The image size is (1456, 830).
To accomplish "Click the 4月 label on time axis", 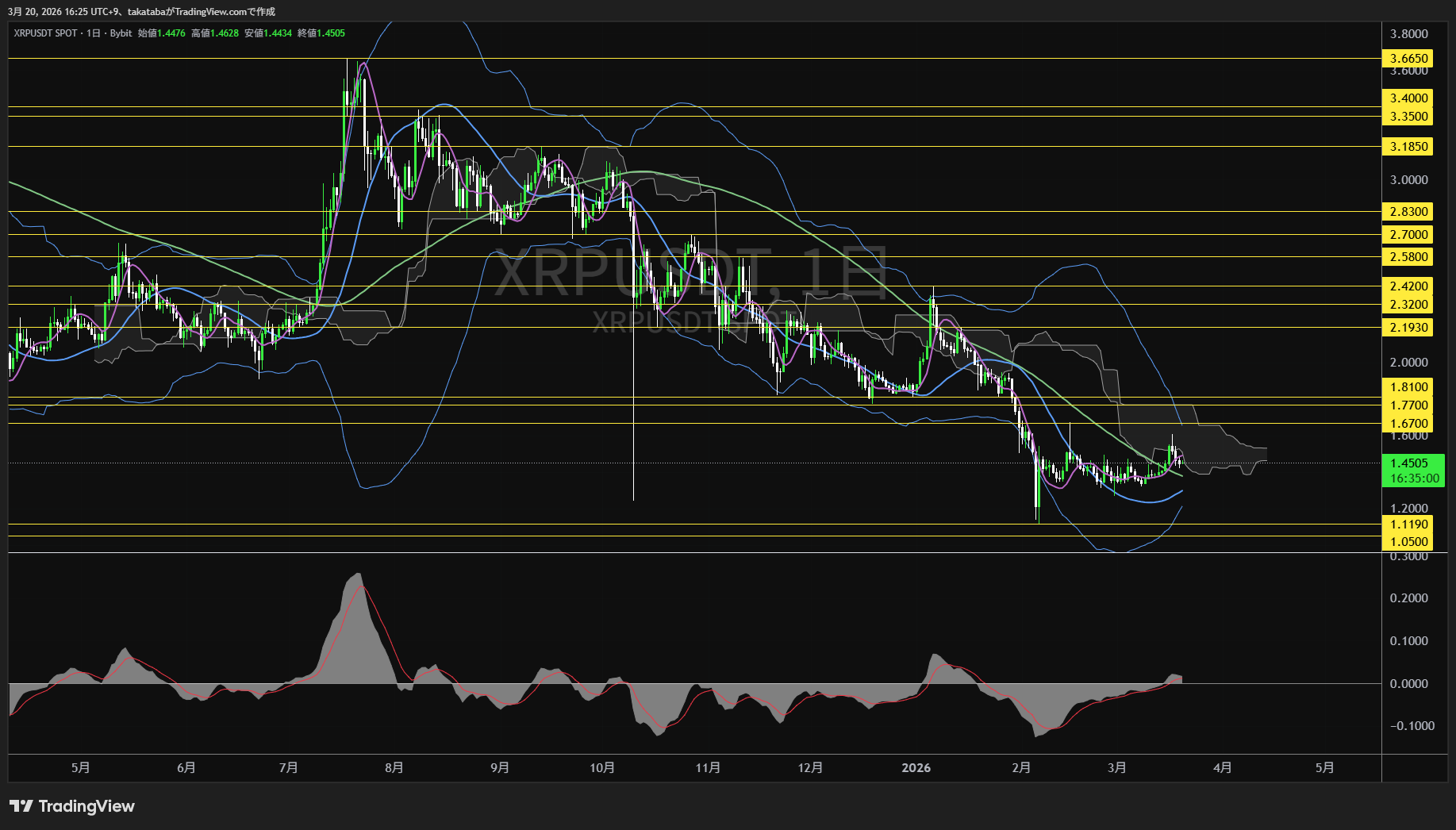I will [1223, 768].
